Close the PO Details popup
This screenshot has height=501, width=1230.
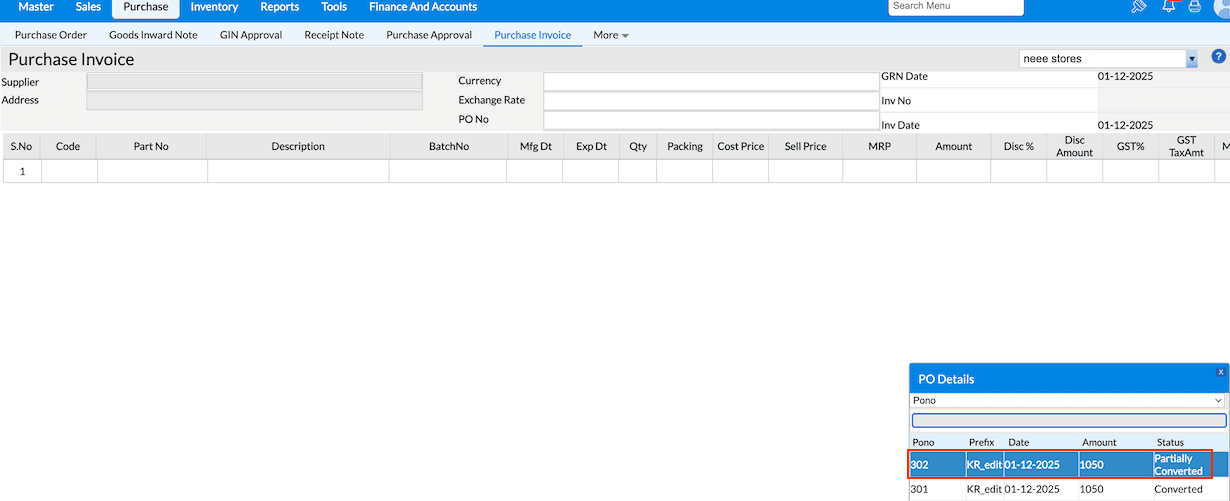click(x=1220, y=371)
